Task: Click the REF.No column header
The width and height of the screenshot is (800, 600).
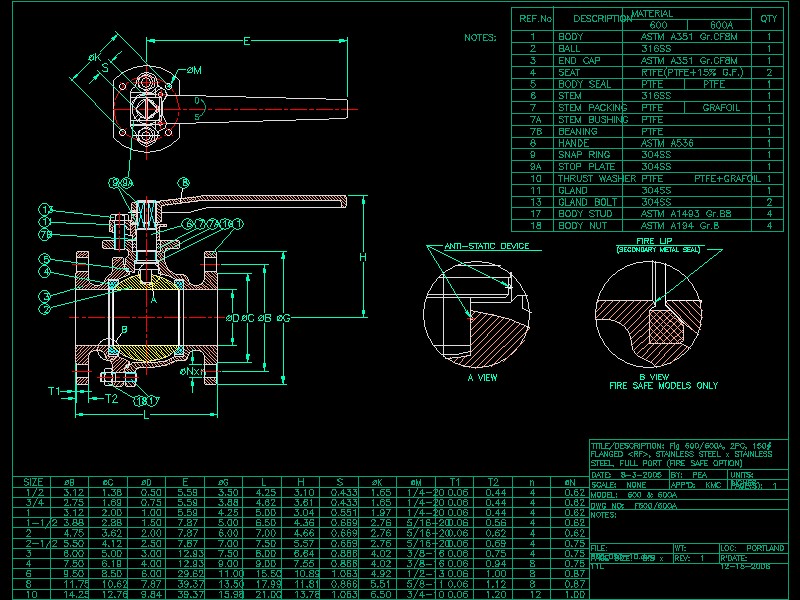Action: (x=533, y=18)
